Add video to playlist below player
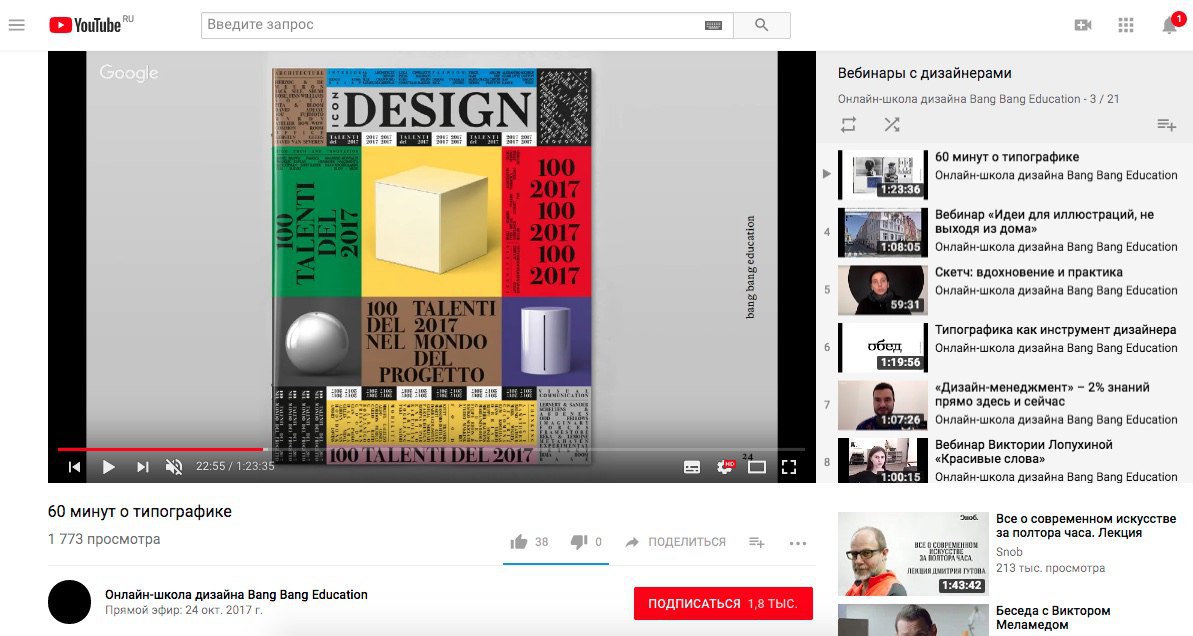 [x=756, y=542]
